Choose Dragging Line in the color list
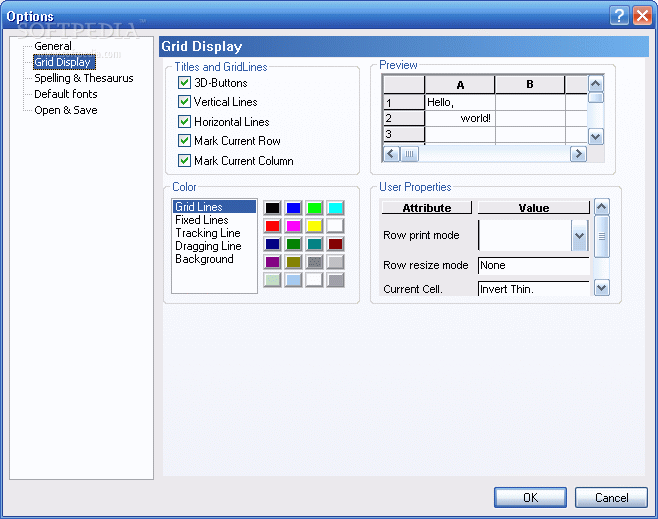Screen dimensions: 658x519 click(214, 246)
